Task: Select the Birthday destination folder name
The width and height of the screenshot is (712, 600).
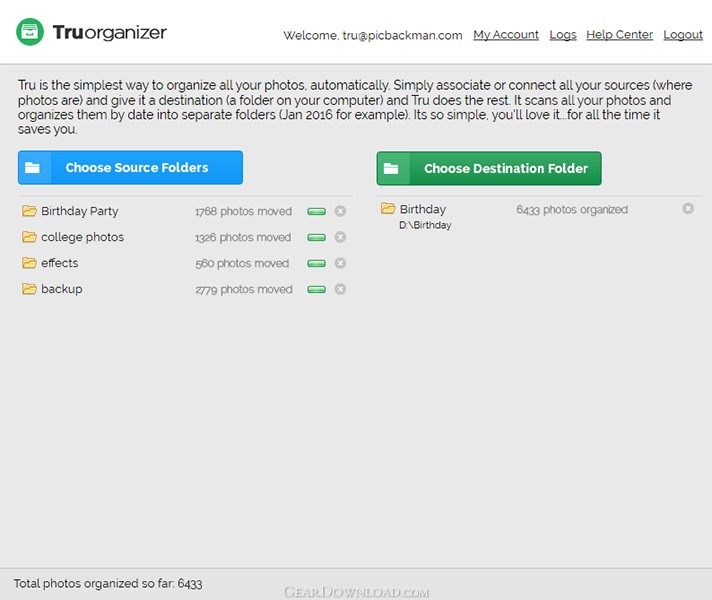Action: tap(423, 209)
